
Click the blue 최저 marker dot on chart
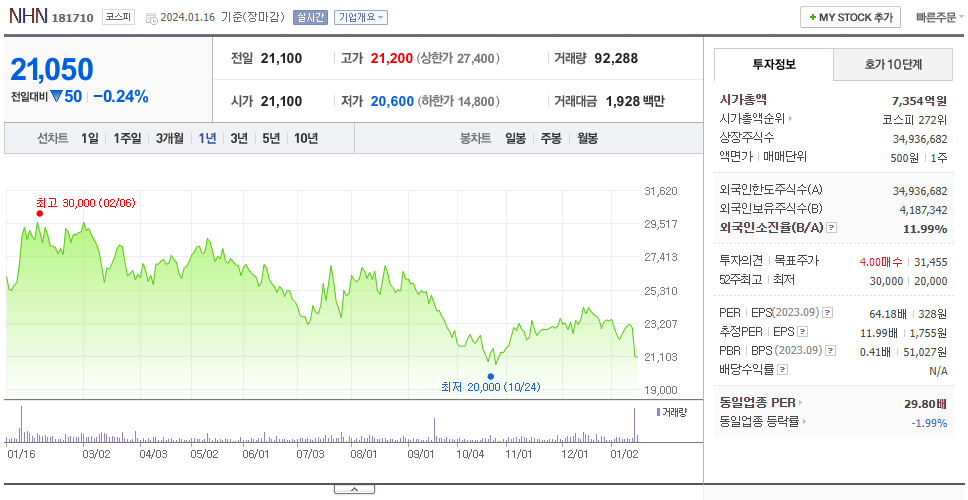[x=490, y=377]
